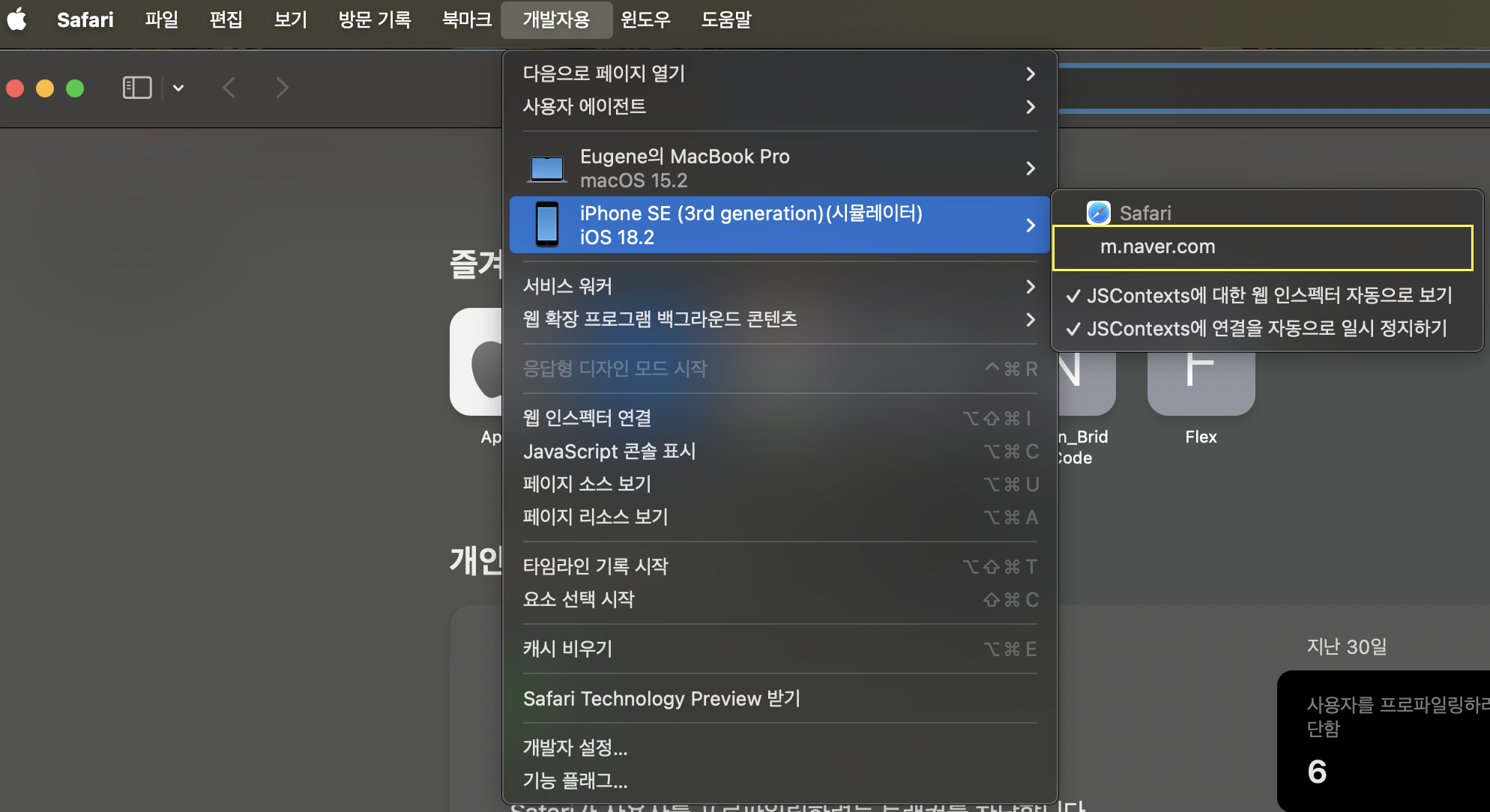Click the back navigation arrow
Screen dimensions: 1490x812
coord(229,88)
